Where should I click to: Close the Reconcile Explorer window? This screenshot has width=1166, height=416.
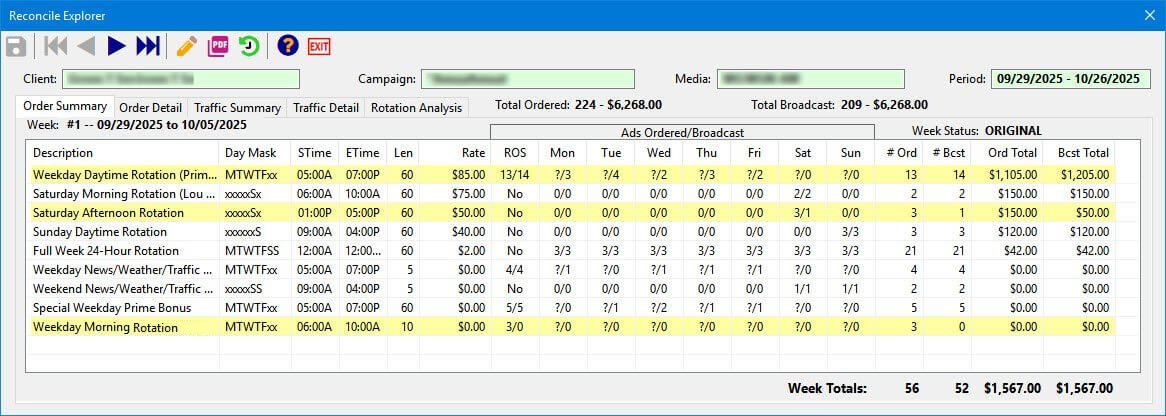[1149, 15]
